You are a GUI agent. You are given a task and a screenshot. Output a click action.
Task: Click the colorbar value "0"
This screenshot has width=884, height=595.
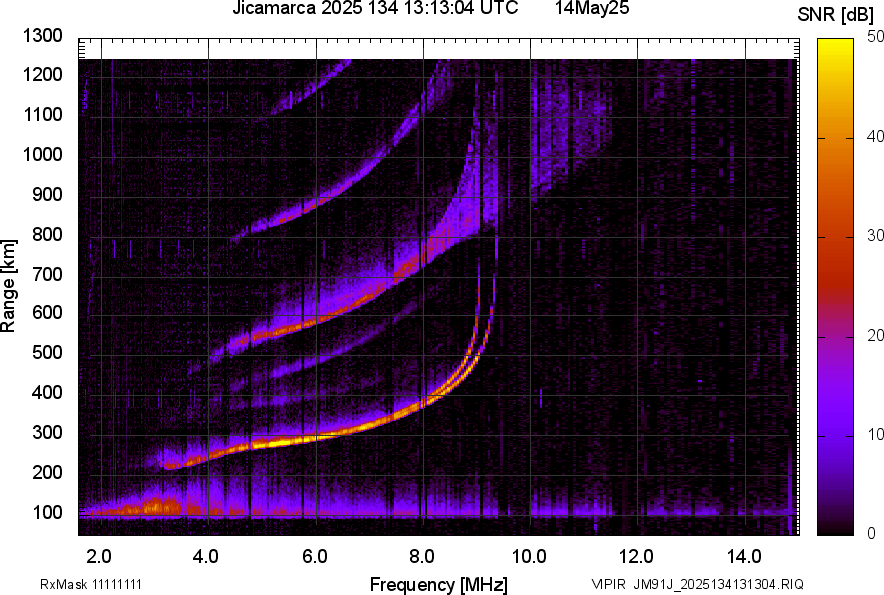click(872, 533)
